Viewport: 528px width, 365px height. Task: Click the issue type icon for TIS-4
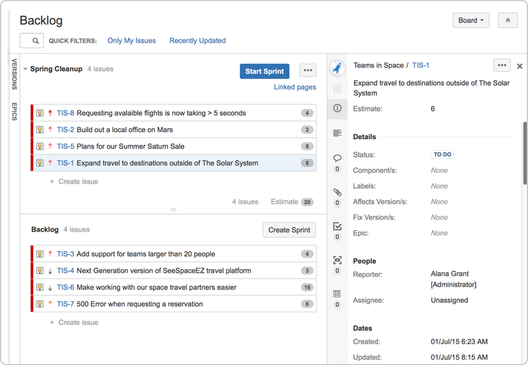(40, 270)
